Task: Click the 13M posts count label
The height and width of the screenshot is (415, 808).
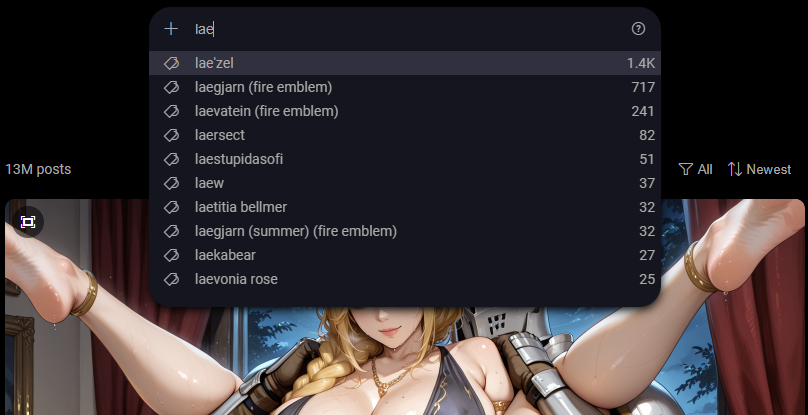Action: coord(38,169)
